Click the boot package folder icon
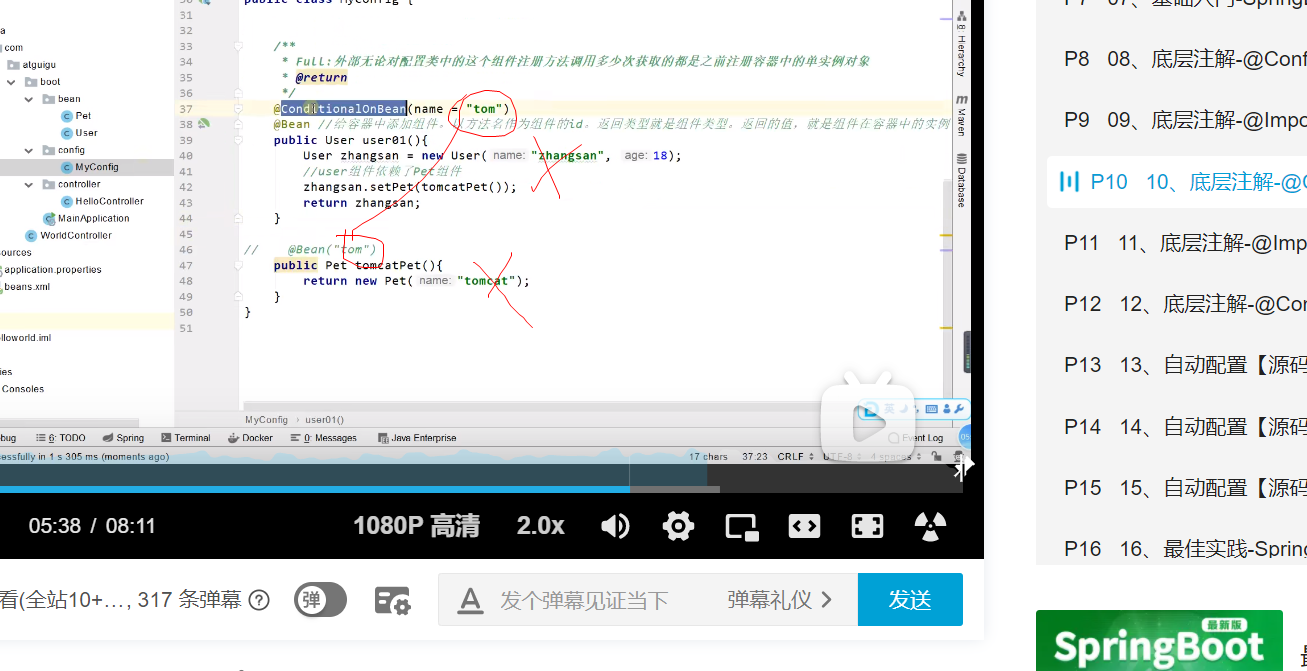 click(31, 82)
